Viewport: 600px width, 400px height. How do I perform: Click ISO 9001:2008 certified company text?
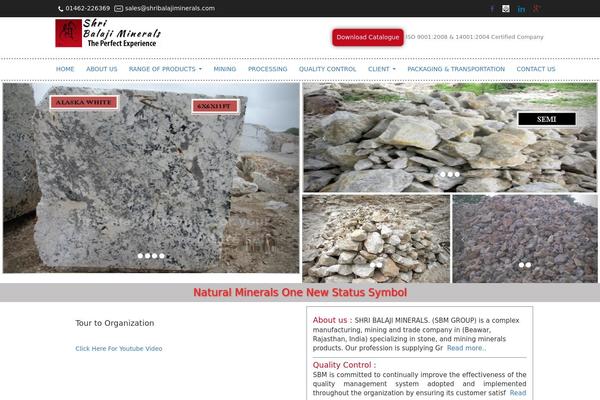click(x=474, y=37)
